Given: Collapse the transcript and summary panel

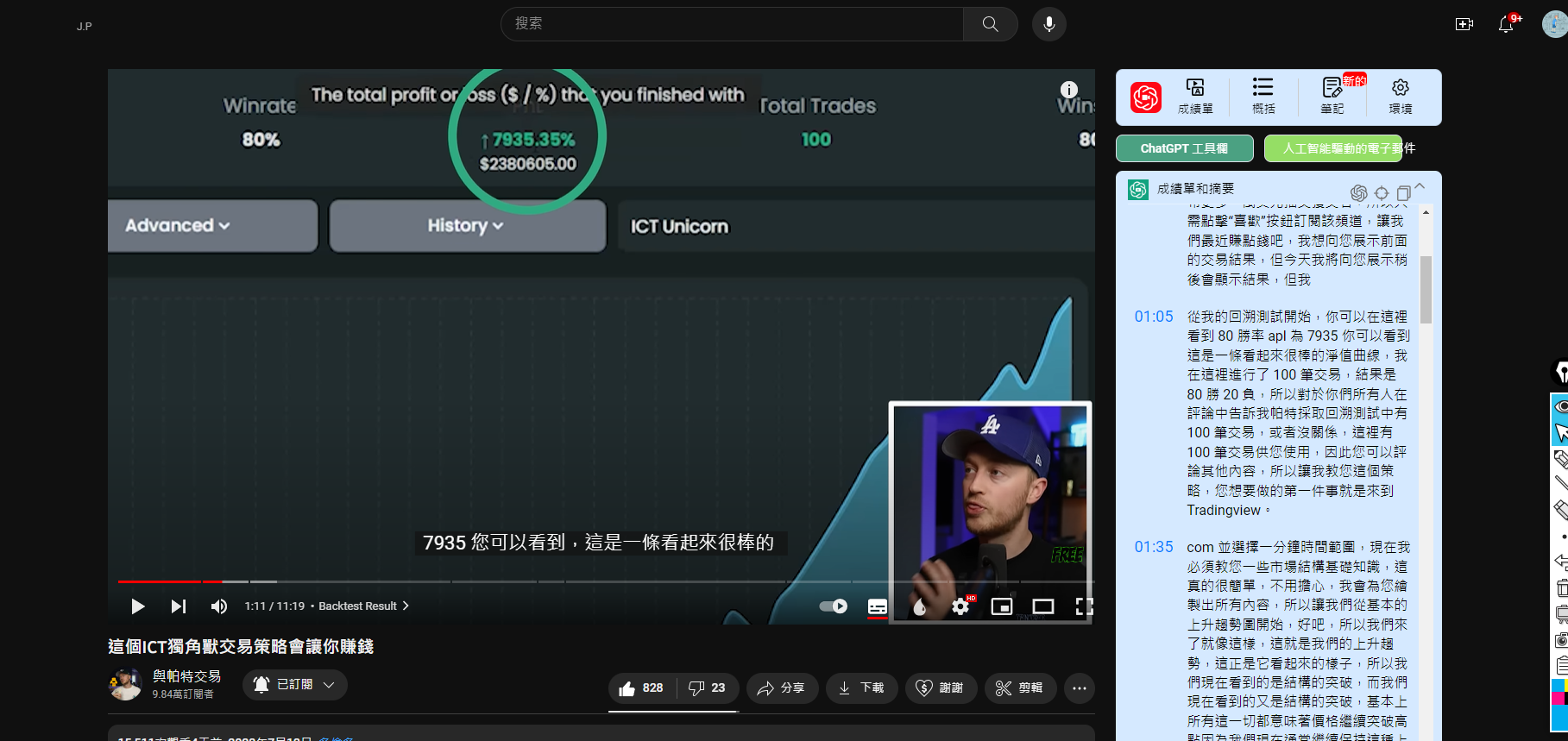Looking at the screenshot, I should 1420,186.
